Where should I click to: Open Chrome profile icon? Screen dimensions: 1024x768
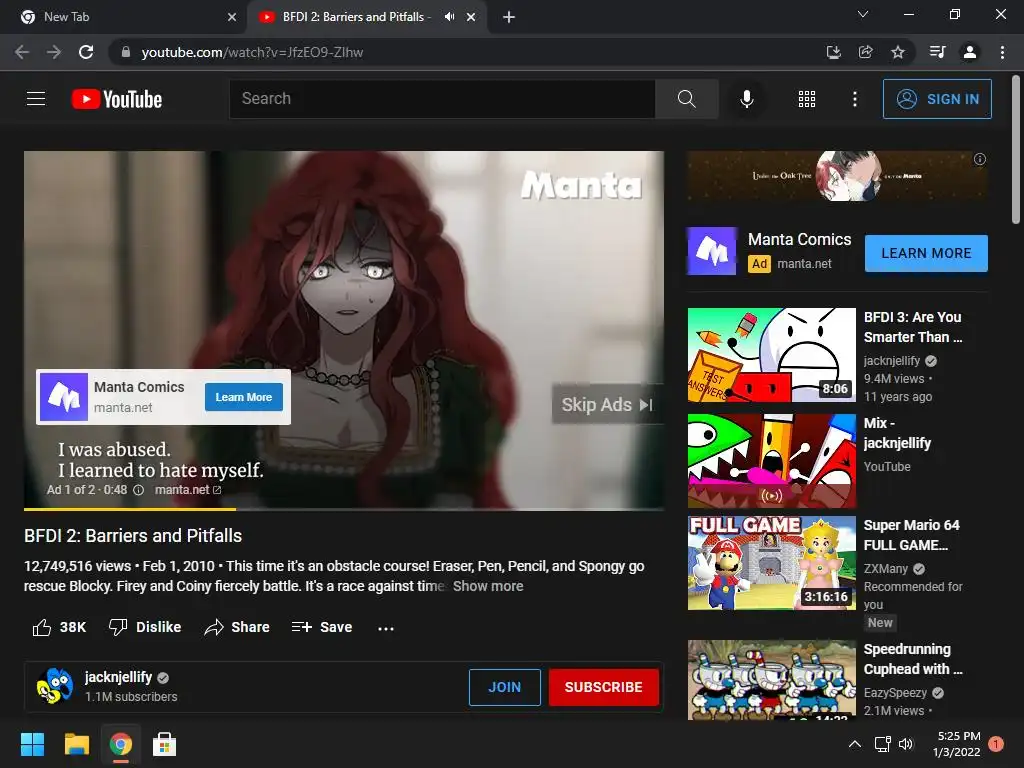tap(970, 52)
